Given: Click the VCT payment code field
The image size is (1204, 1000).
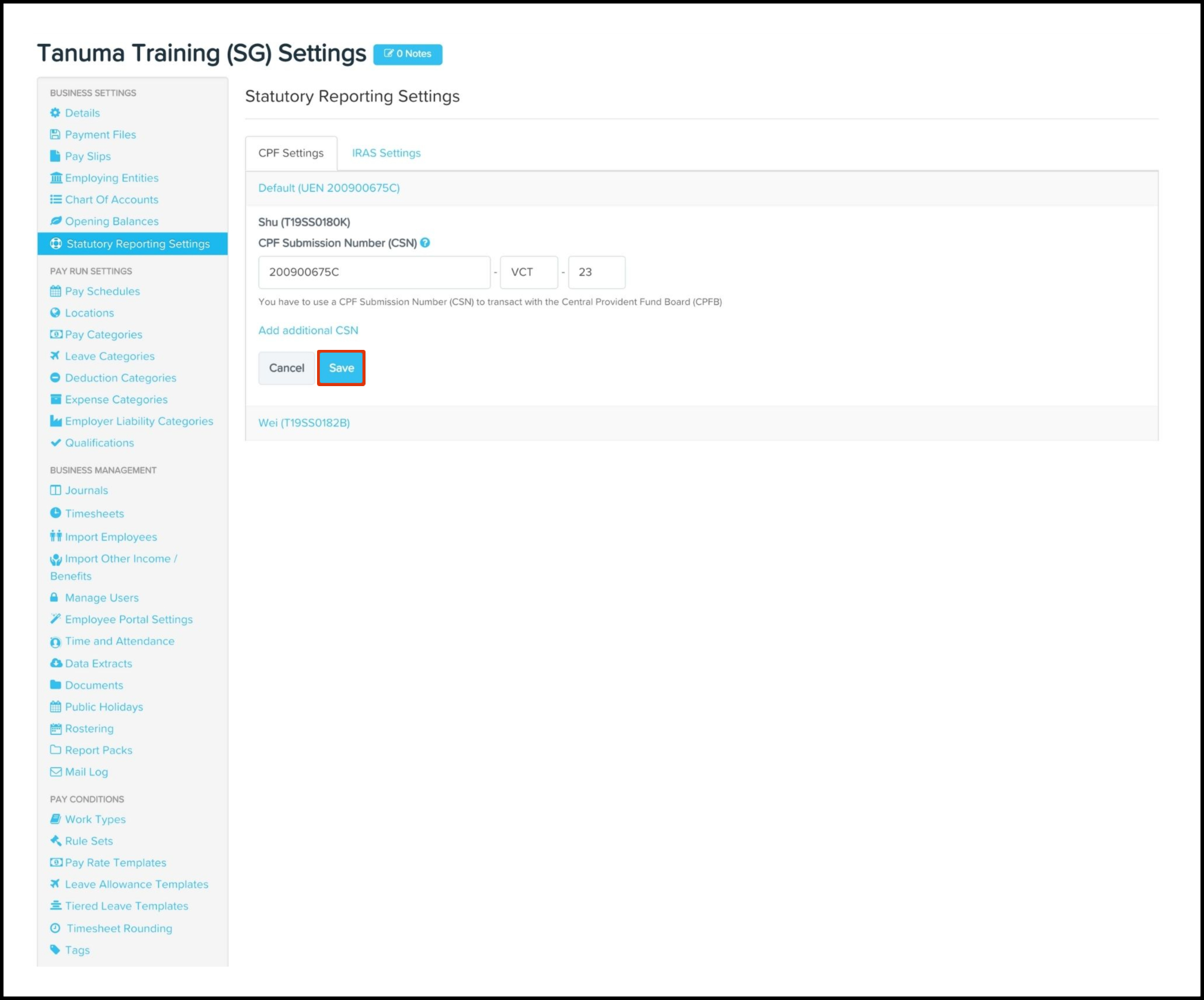Looking at the screenshot, I should [528, 272].
